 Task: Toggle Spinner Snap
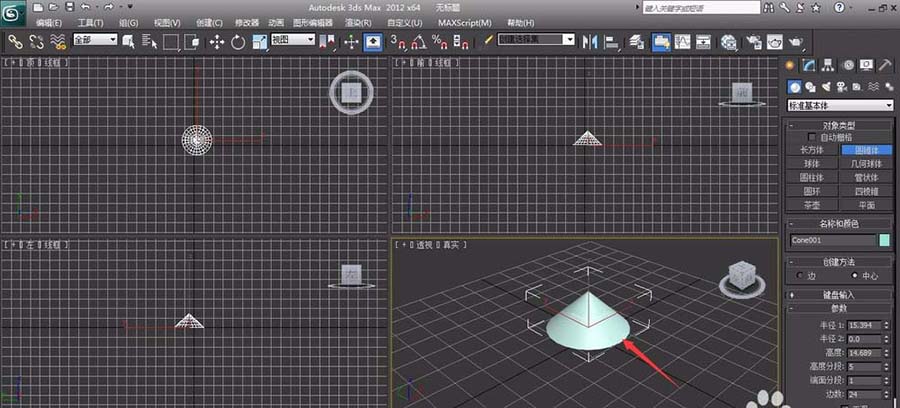461,42
